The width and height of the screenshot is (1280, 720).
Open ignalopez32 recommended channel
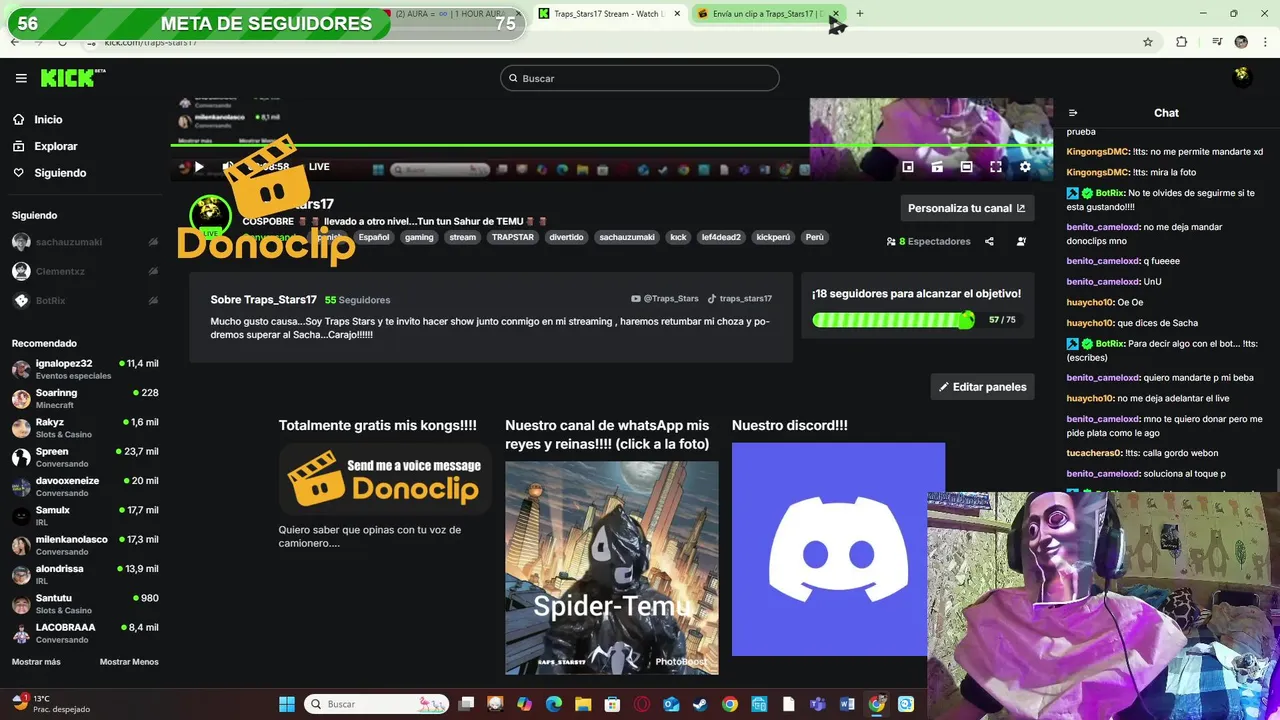(x=85, y=369)
